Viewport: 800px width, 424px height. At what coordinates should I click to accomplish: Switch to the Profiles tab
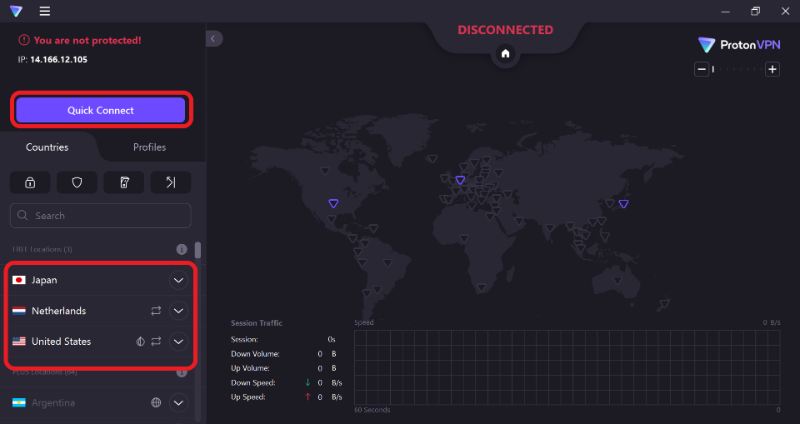(149, 147)
